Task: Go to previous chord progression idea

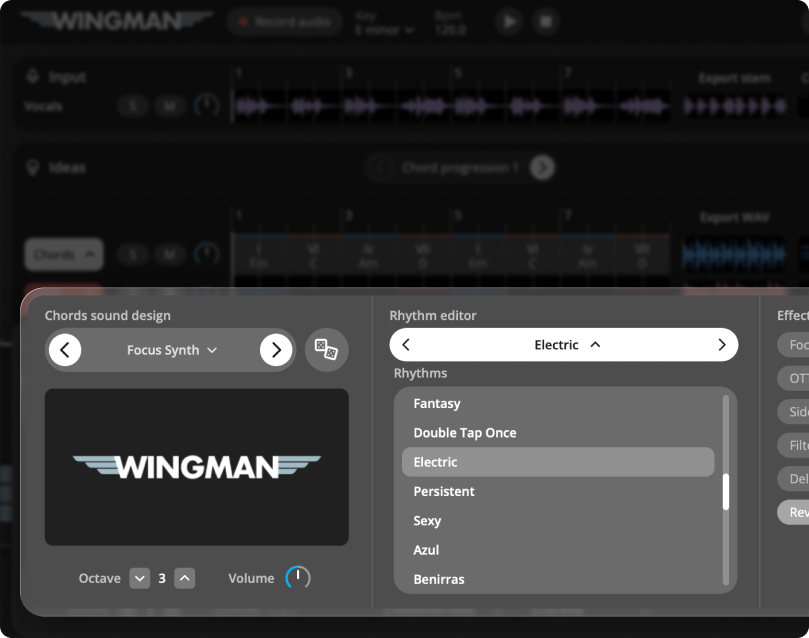Action: [x=380, y=168]
